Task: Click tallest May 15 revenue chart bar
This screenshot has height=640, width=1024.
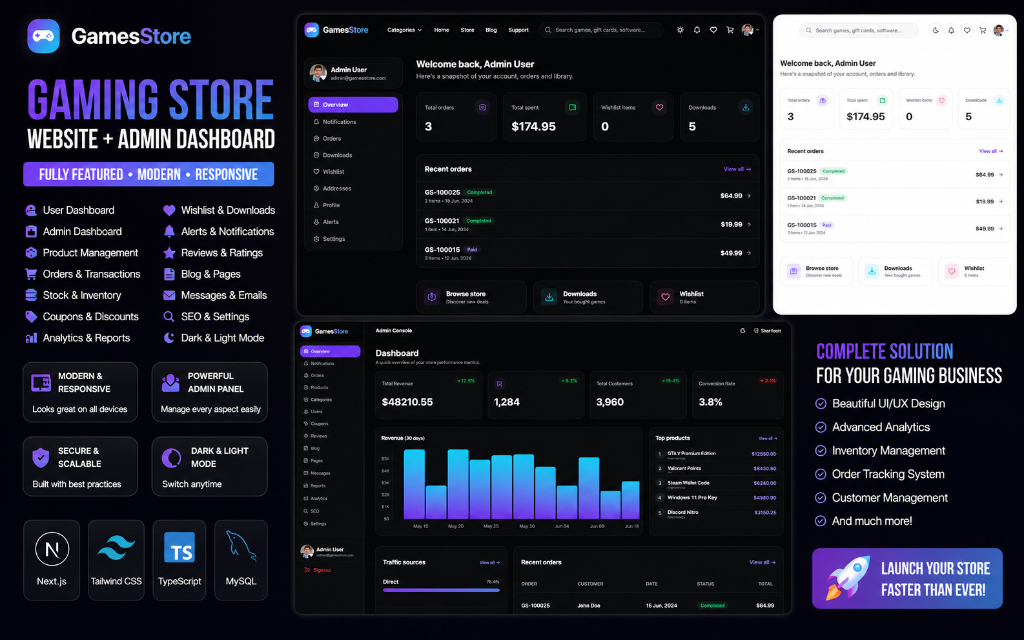Action: (x=414, y=484)
